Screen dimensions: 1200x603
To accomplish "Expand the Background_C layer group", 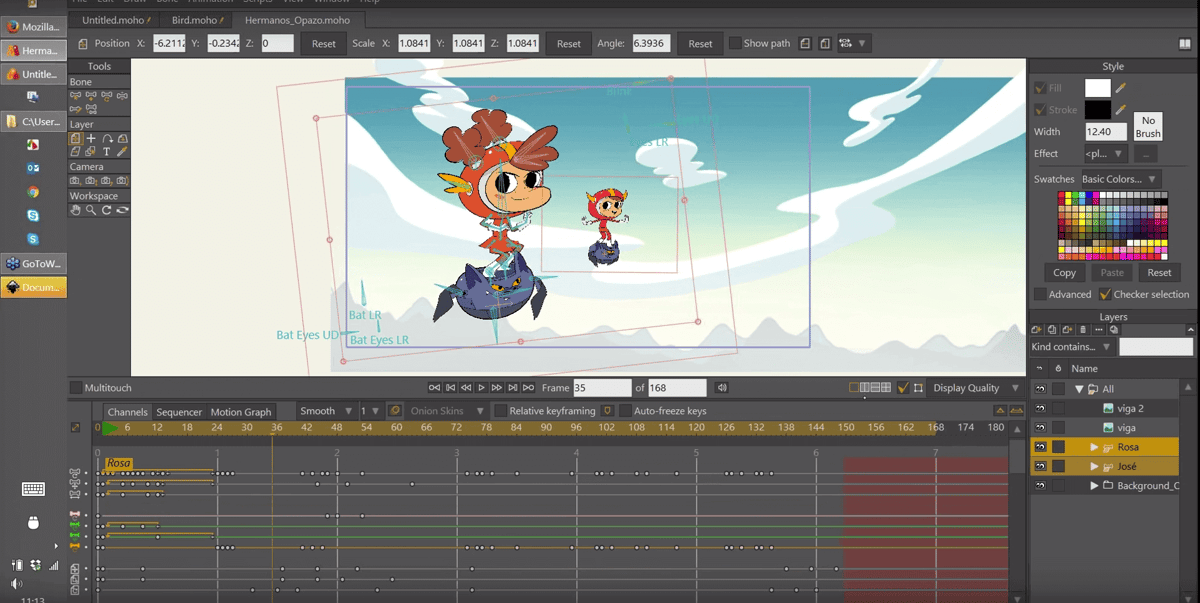I will coord(1094,486).
